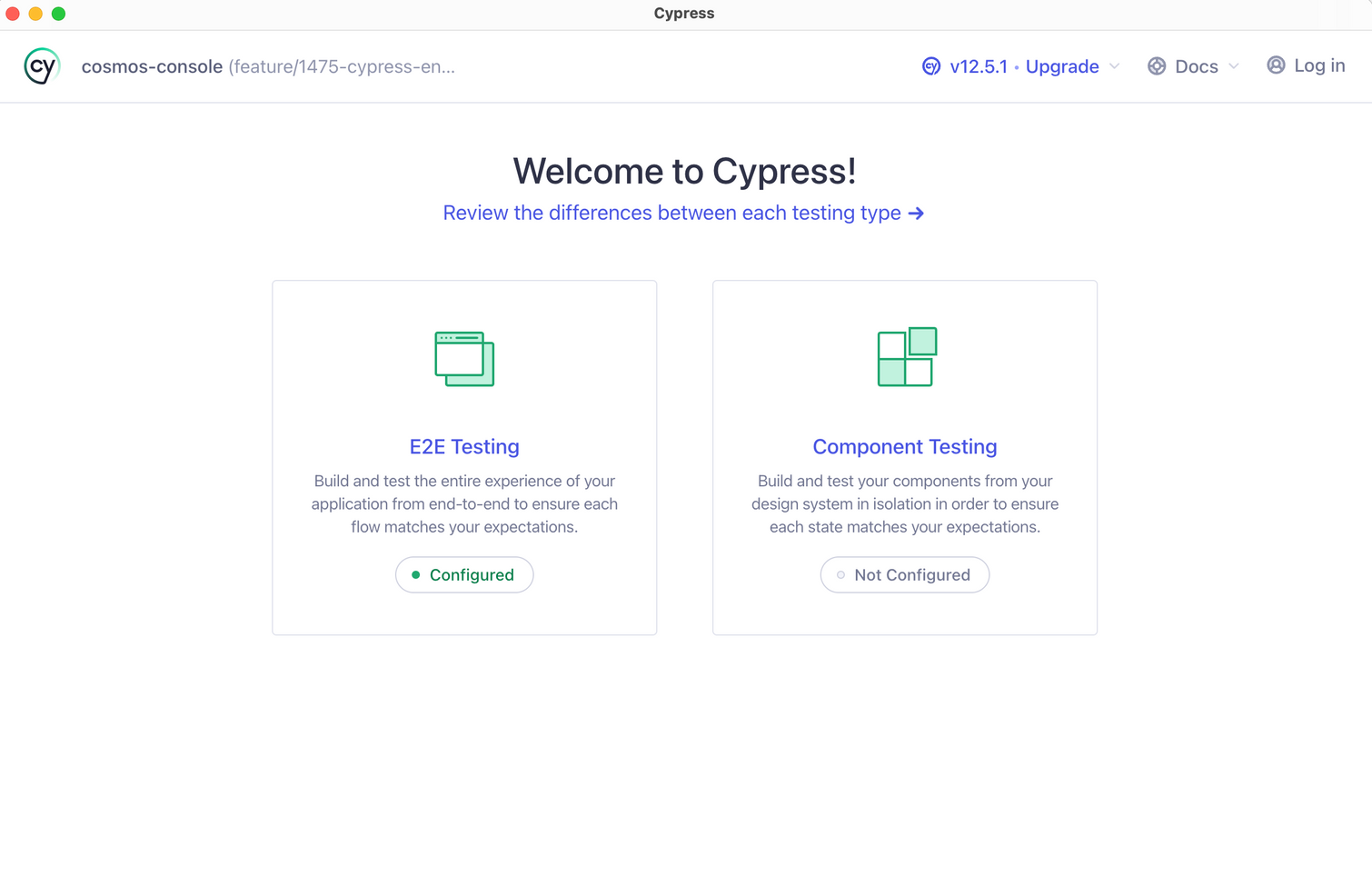1372x896 pixels.
Task: Click the cosmos-console project name
Action: point(152,66)
